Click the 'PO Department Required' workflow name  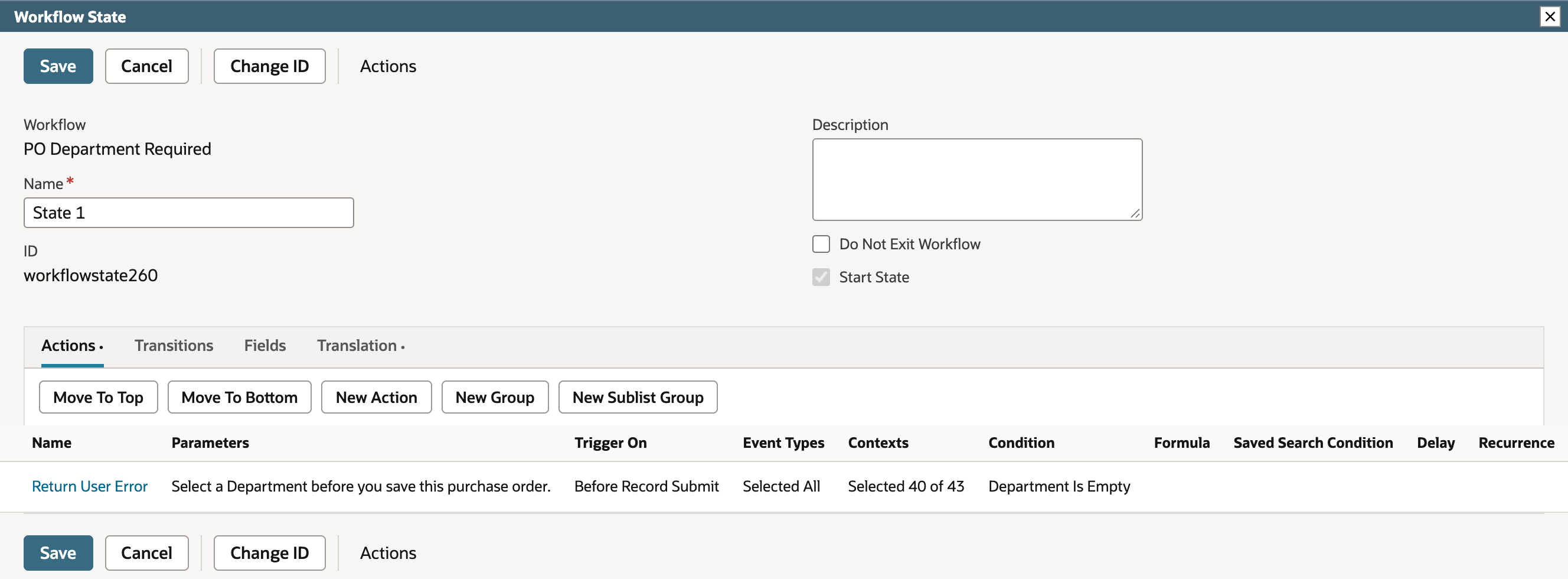(117, 149)
